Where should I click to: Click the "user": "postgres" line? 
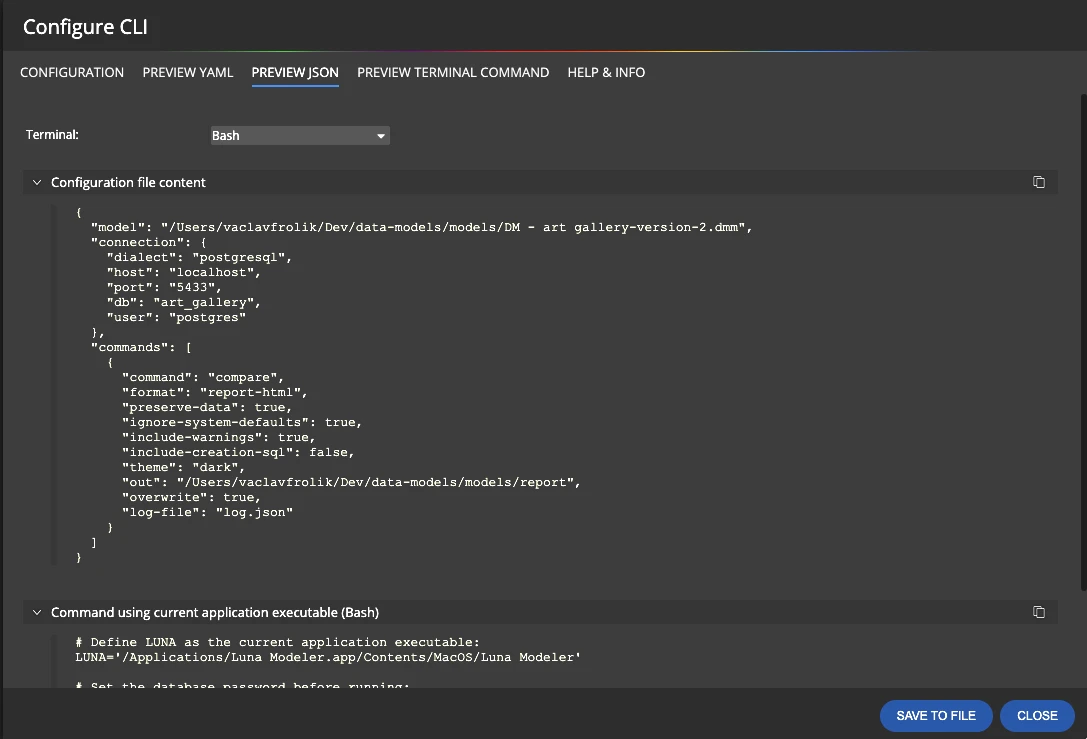point(176,318)
